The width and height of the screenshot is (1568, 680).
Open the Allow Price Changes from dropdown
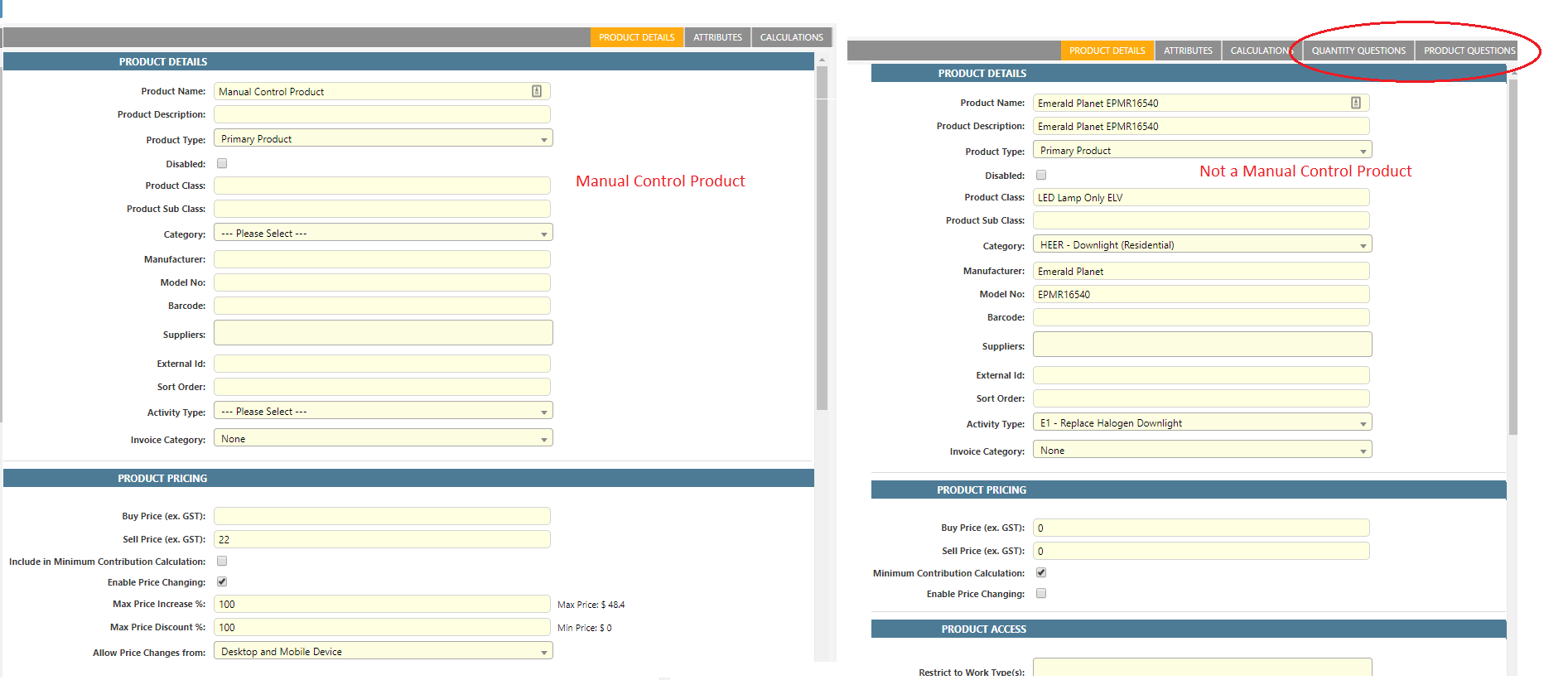383,651
